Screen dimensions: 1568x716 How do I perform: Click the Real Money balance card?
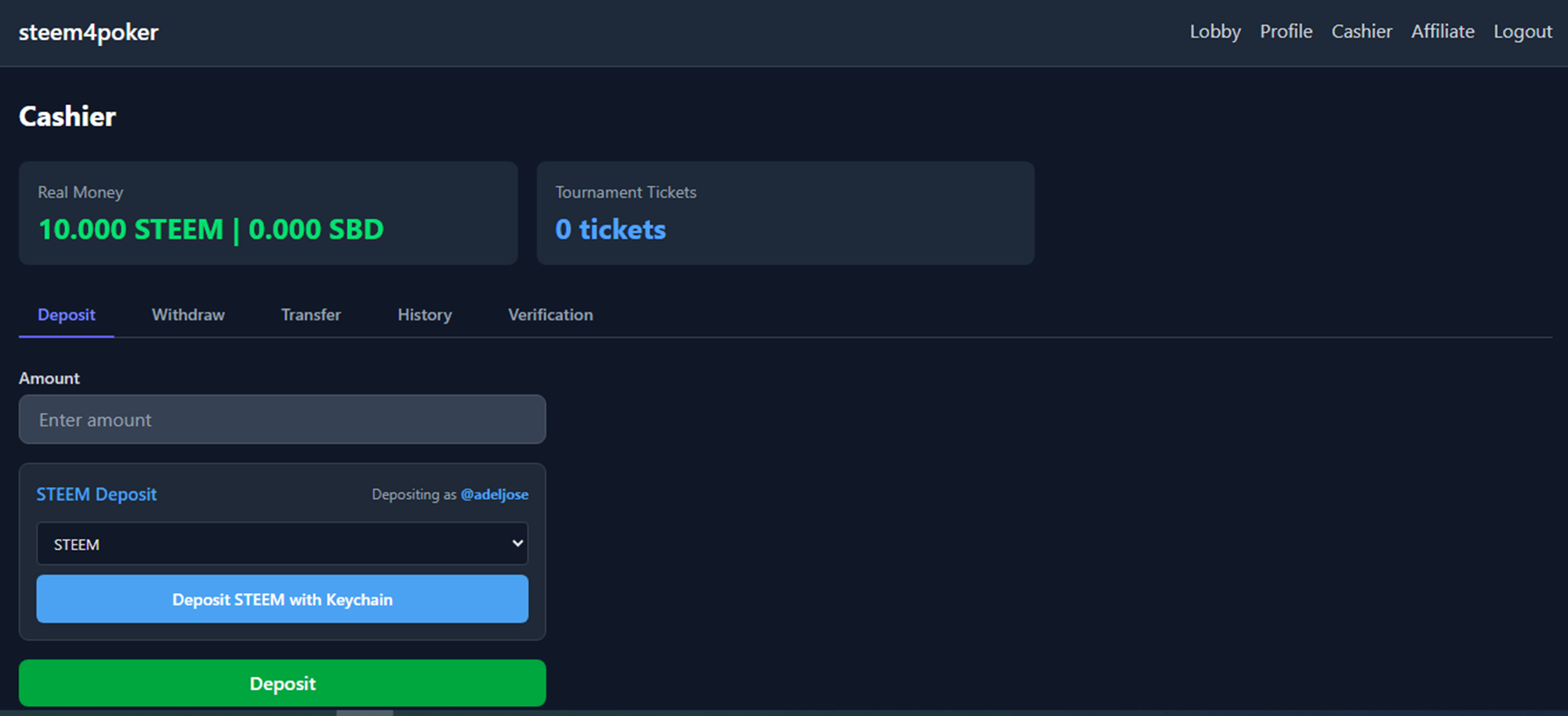click(268, 213)
